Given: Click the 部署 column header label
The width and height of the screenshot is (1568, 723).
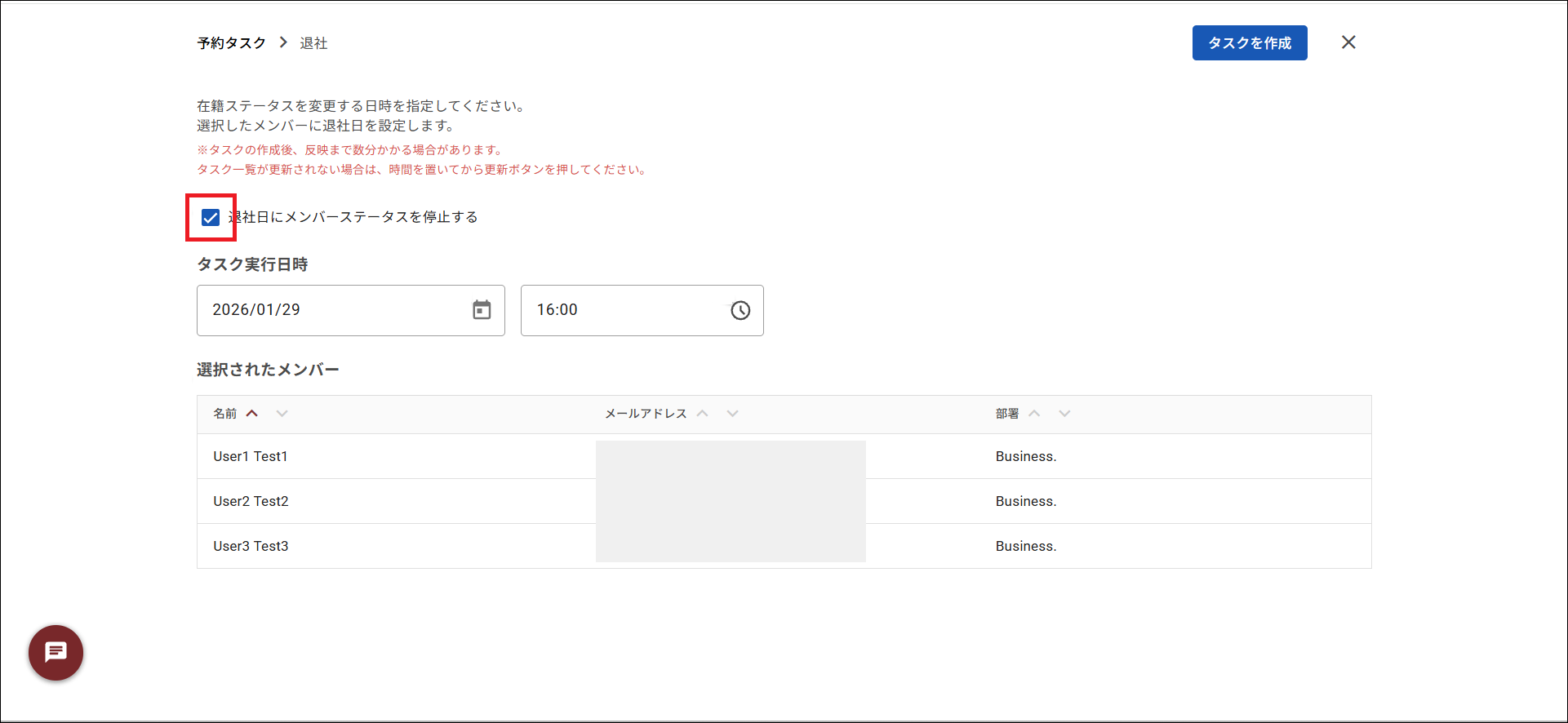Looking at the screenshot, I should tap(1007, 414).
